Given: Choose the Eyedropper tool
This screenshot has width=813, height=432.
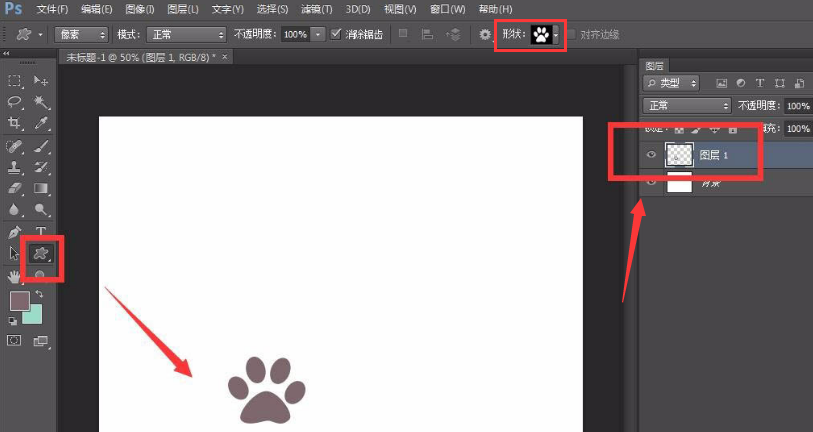Looking at the screenshot, I should pos(41,123).
